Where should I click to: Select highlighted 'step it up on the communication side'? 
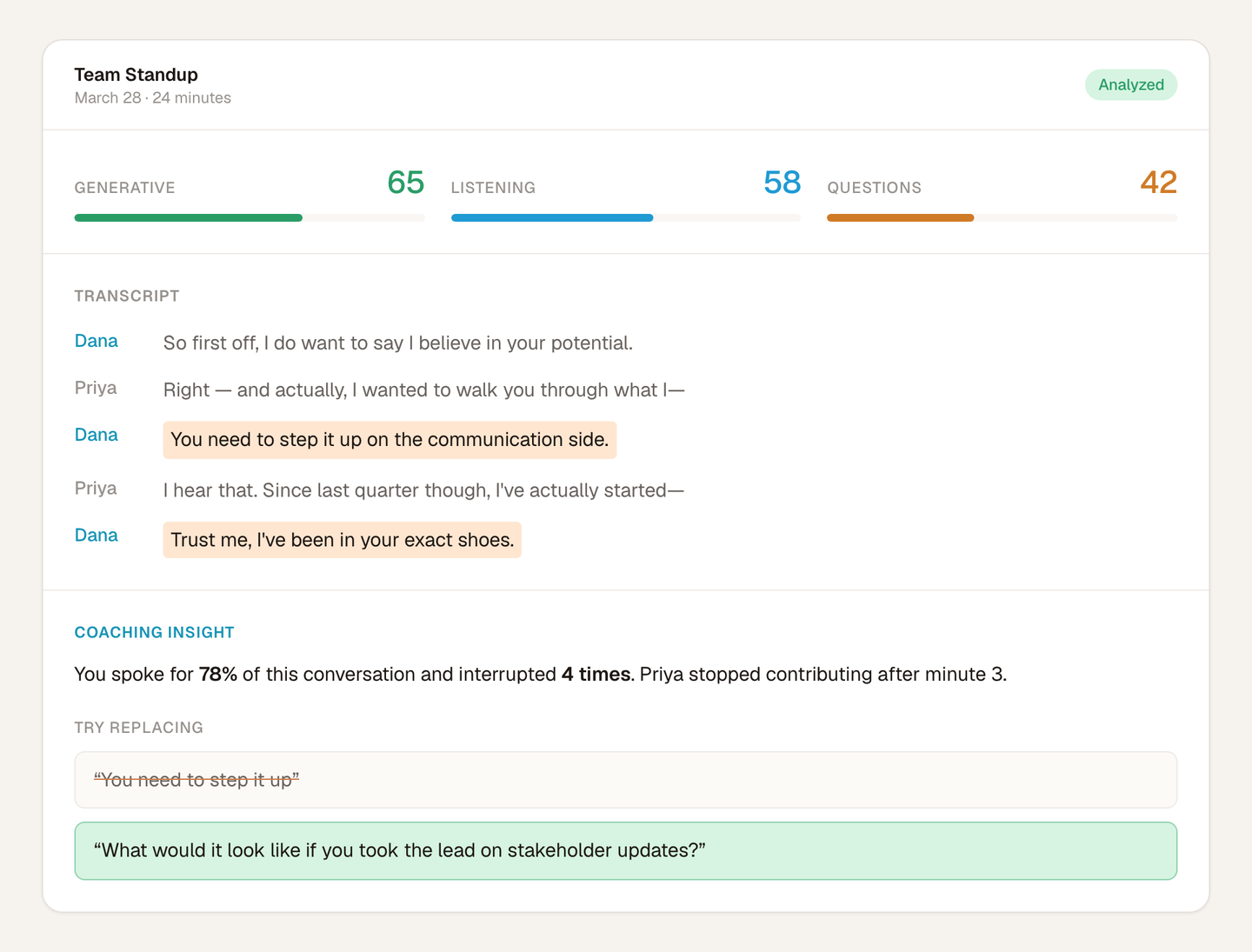[390, 440]
